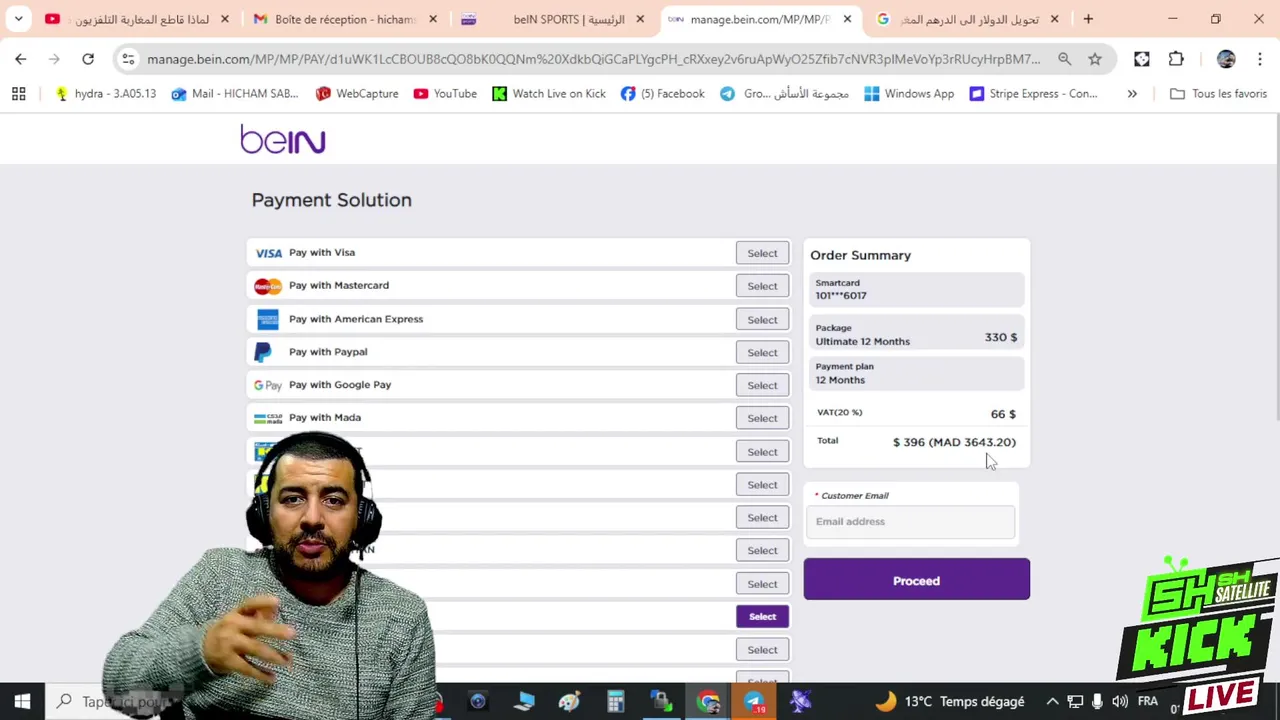This screenshot has height=720, width=1280.
Task: Close the Gmail Boîte de réception tab
Action: [x=433, y=19]
